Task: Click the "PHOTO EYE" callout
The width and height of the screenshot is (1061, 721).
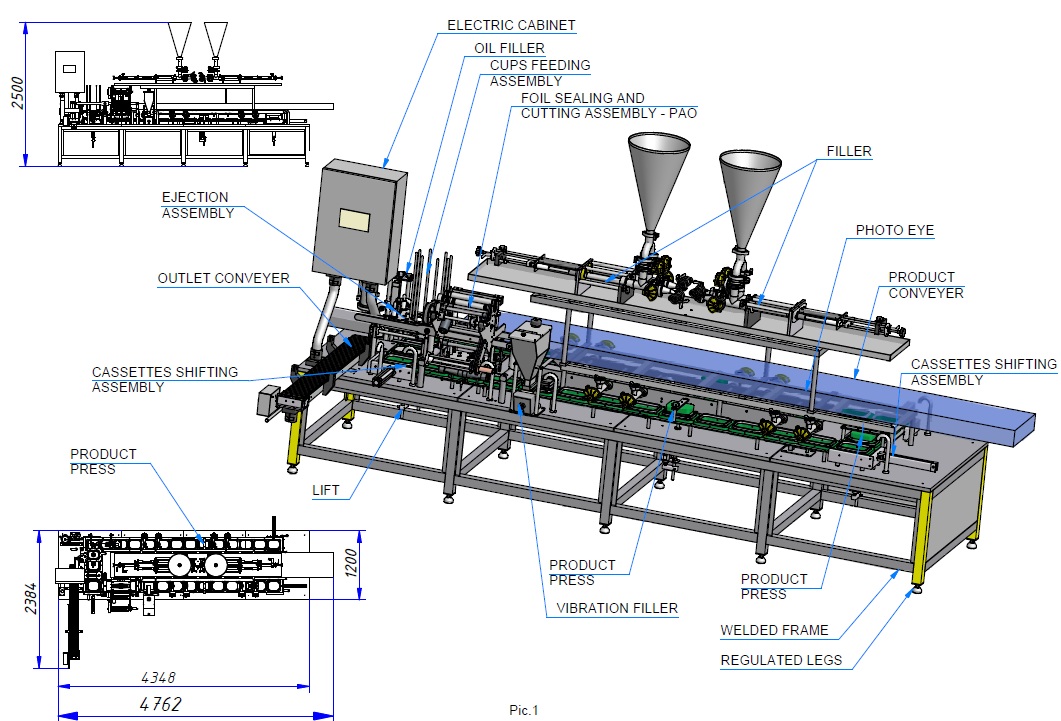Action: click(894, 230)
